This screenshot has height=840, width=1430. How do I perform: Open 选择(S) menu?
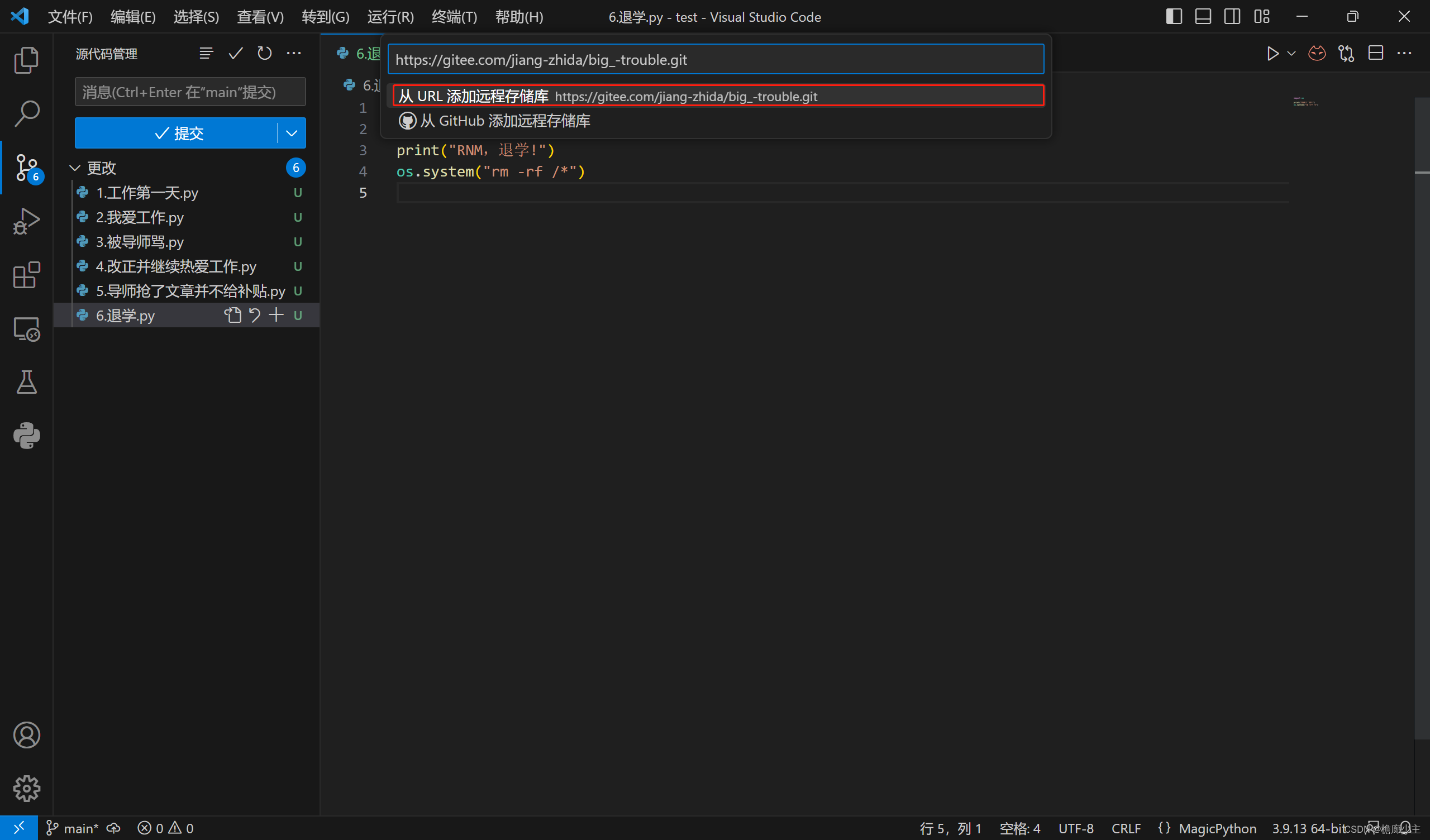point(196,17)
